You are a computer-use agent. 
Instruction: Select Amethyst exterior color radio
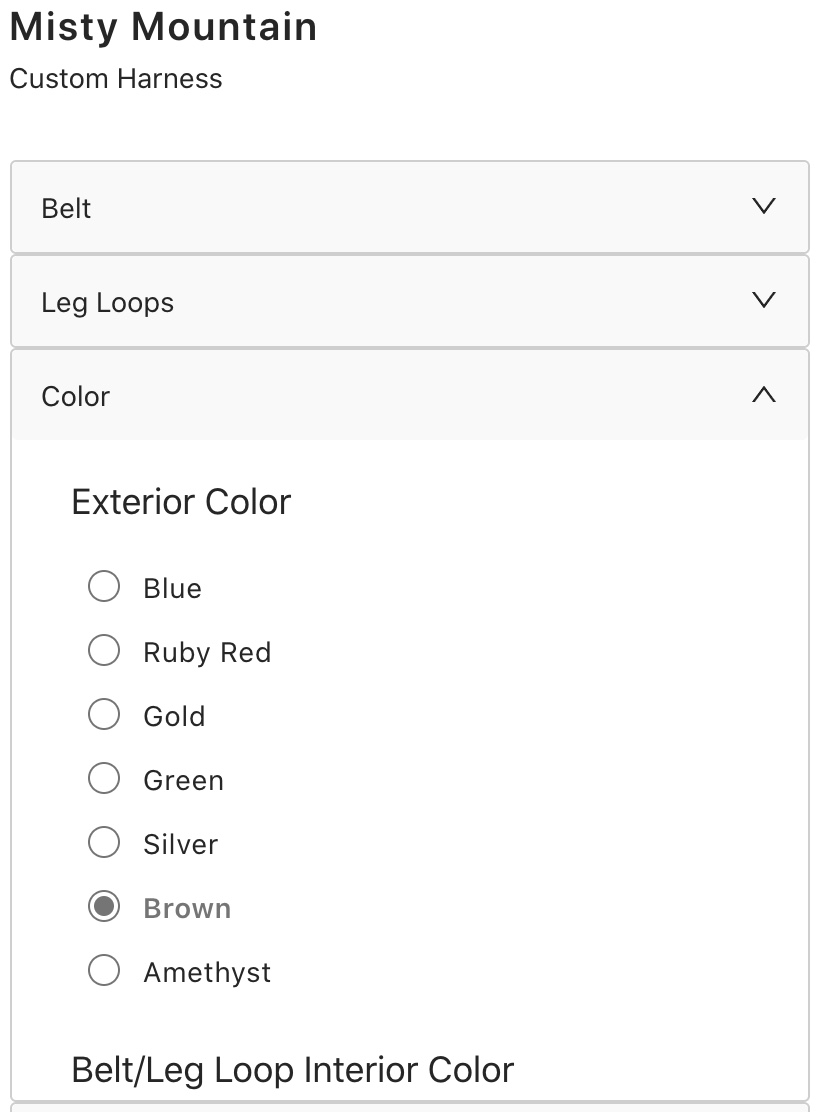(x=104, y=970)
